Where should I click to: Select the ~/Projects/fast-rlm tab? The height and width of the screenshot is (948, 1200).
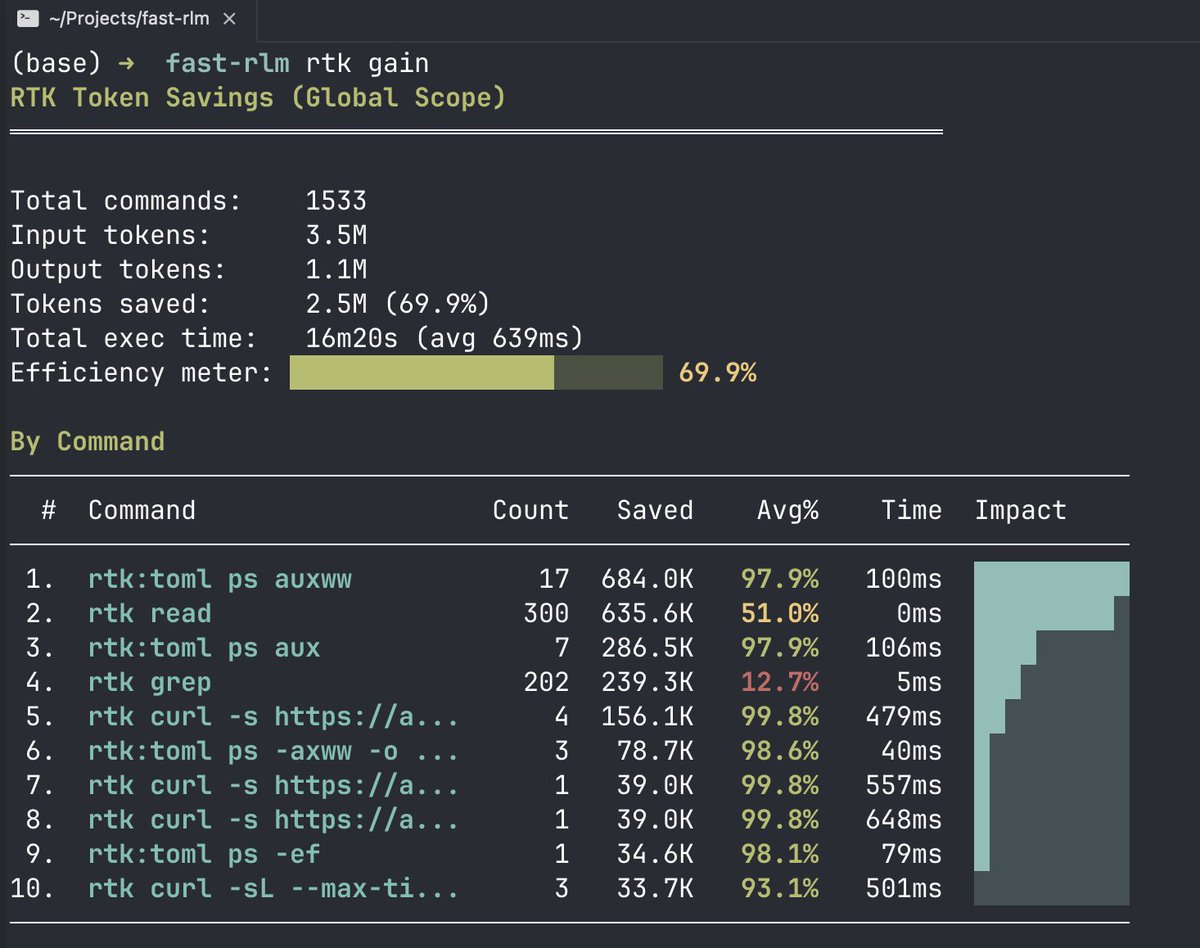pyautogui.click(x=128, y=18)
